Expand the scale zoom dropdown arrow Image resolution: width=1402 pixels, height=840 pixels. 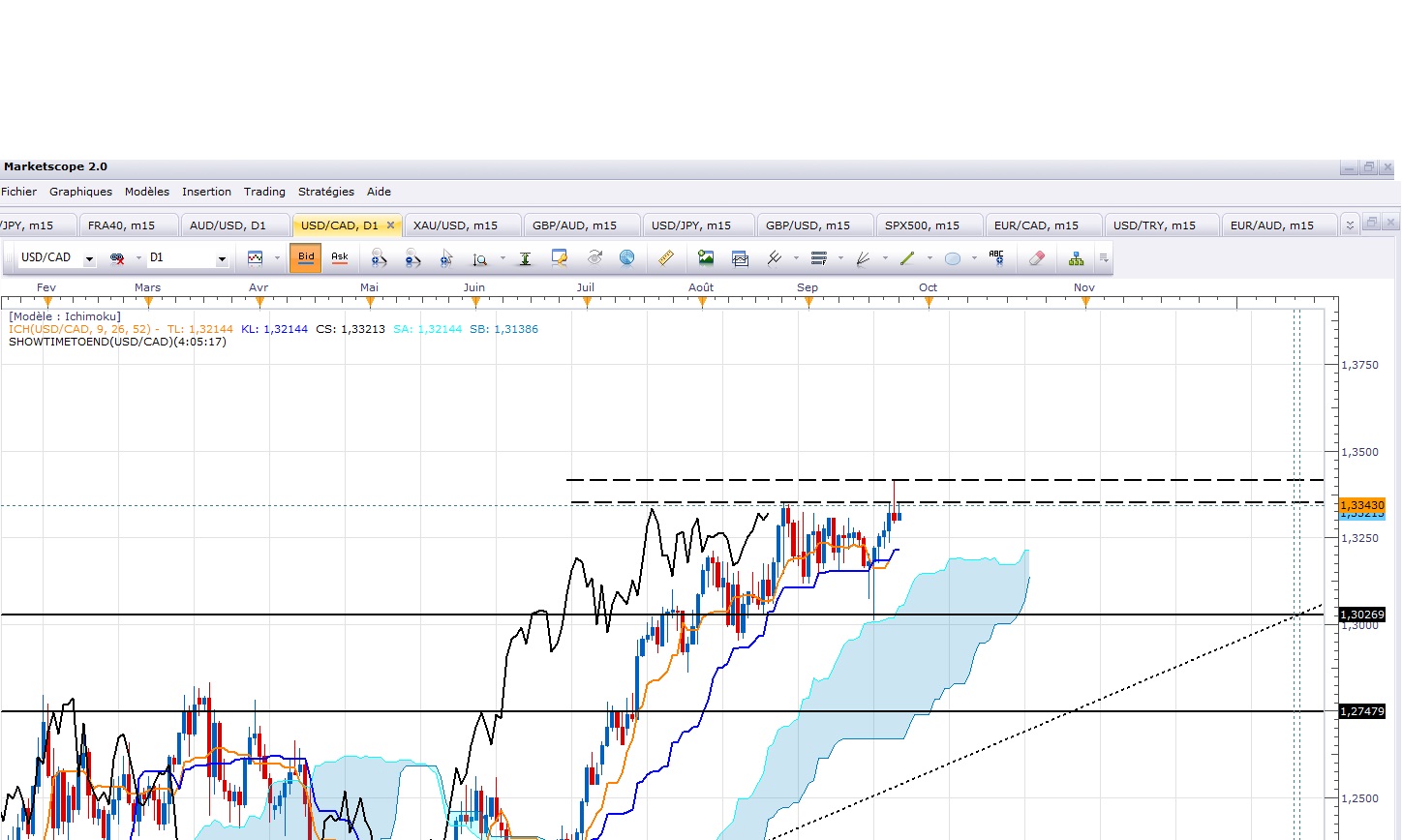pos(503,258)
